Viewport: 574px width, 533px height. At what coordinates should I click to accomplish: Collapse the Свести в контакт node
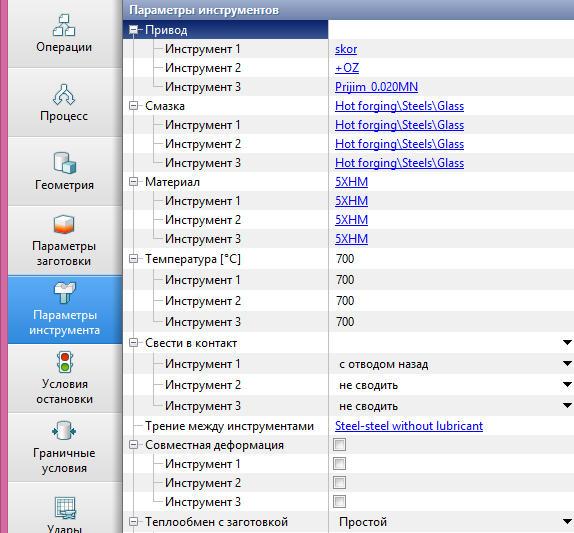pyautogui.click(x=134, y=343)
